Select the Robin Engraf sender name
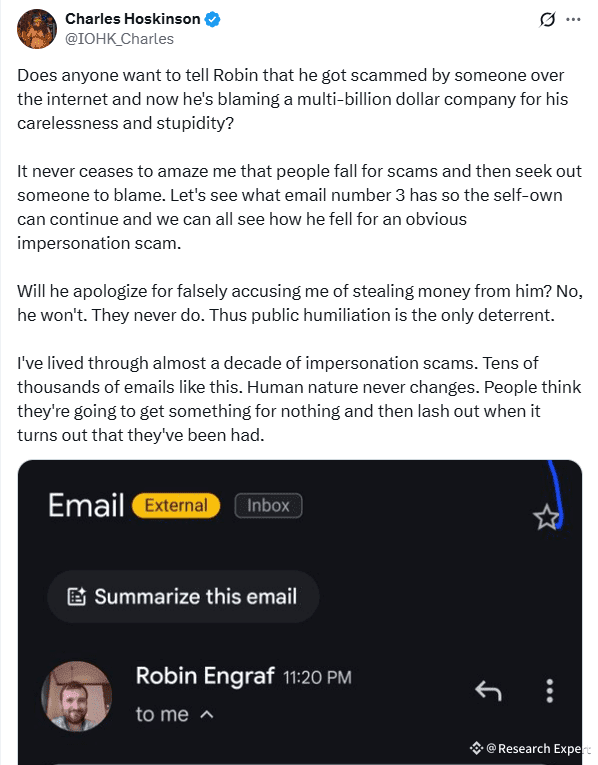The image size is (598, 765). [205, 676]
